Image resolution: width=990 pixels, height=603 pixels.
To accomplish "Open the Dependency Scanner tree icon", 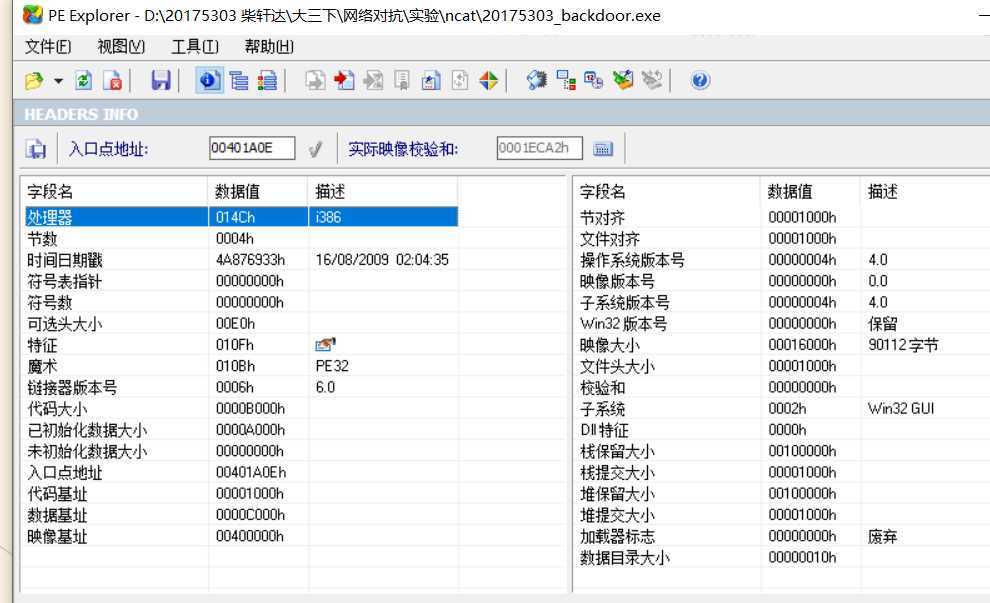I will 566,81.
